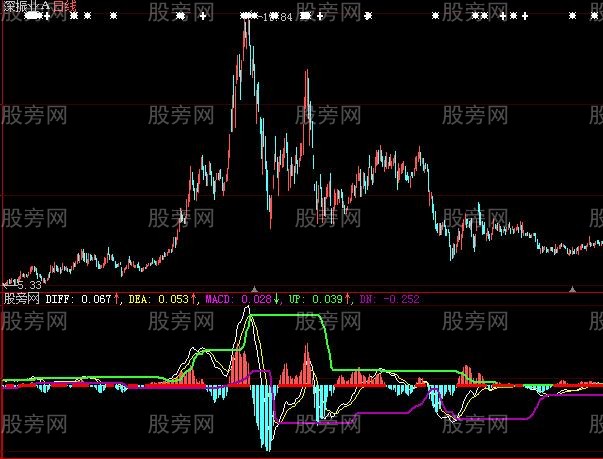Viewport: 603px width, 459px height.
Task: Click the 15.33 low price marker
Action: (x=20, y=284)
